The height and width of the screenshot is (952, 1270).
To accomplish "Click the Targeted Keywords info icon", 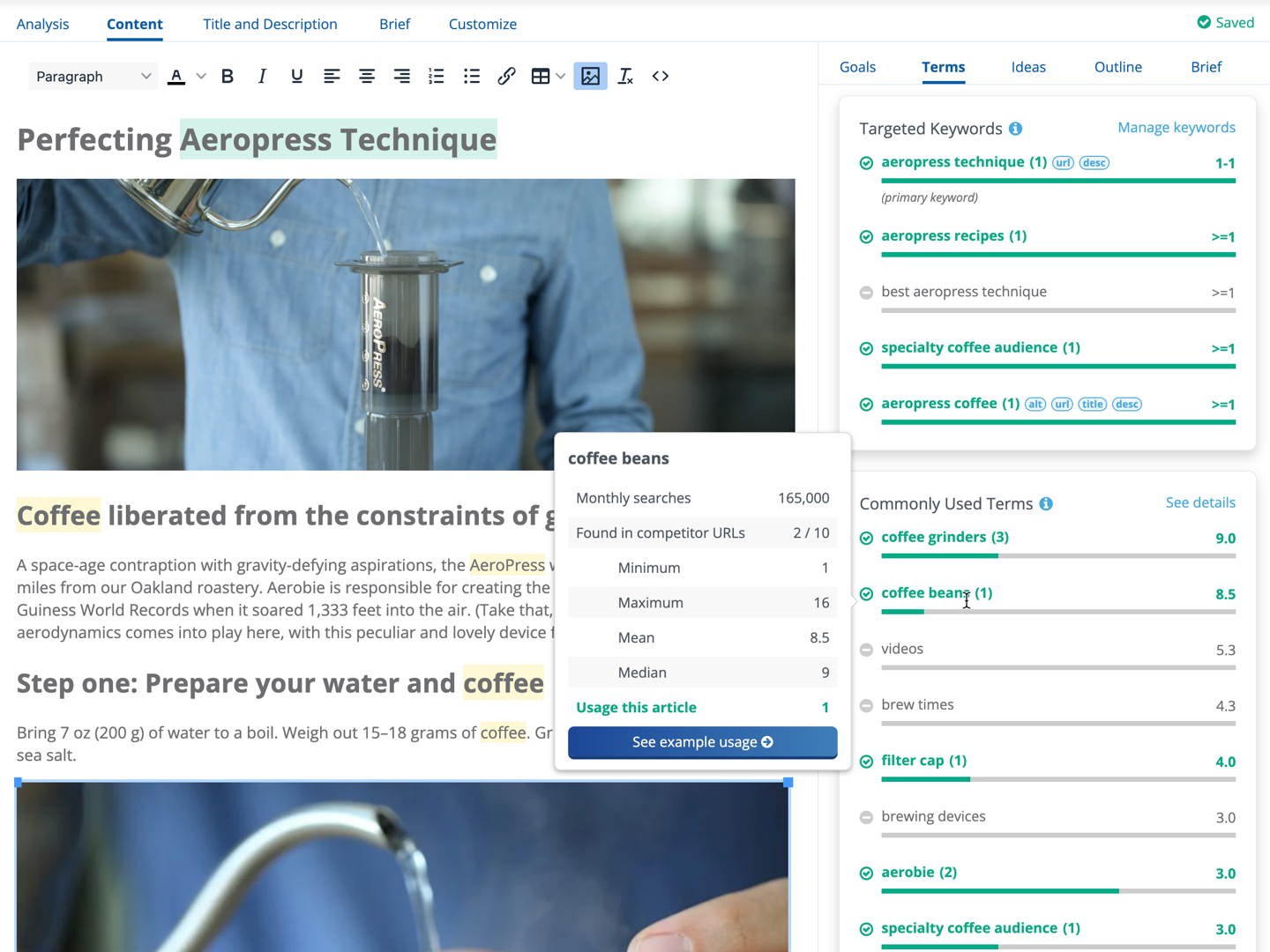I will pyautogui.click(x=1016, y=129).
